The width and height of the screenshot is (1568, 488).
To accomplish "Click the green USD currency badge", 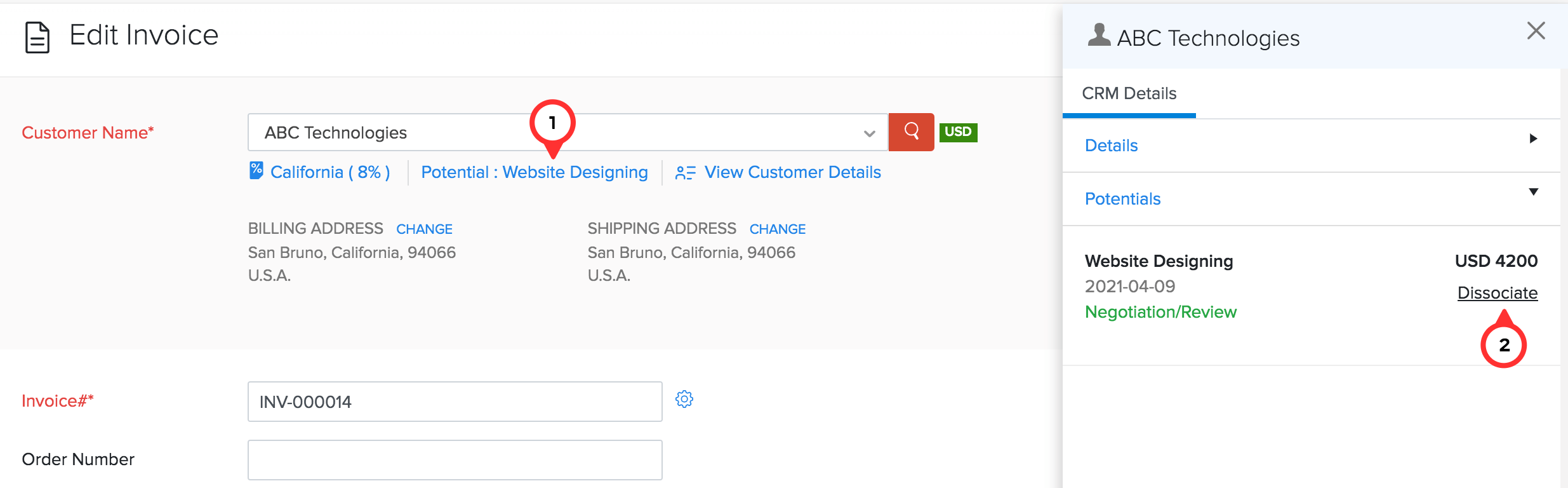I will click(958, 132).
